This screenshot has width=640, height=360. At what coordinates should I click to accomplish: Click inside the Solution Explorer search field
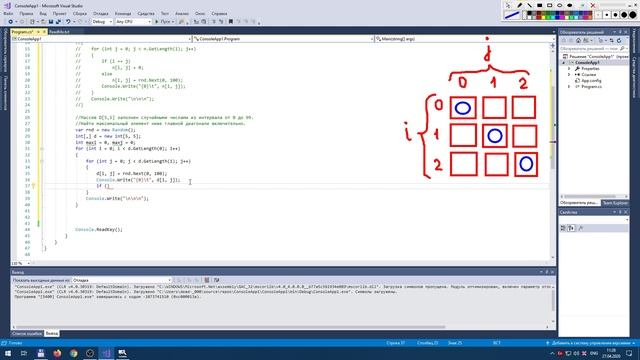(x=589, y=49)
